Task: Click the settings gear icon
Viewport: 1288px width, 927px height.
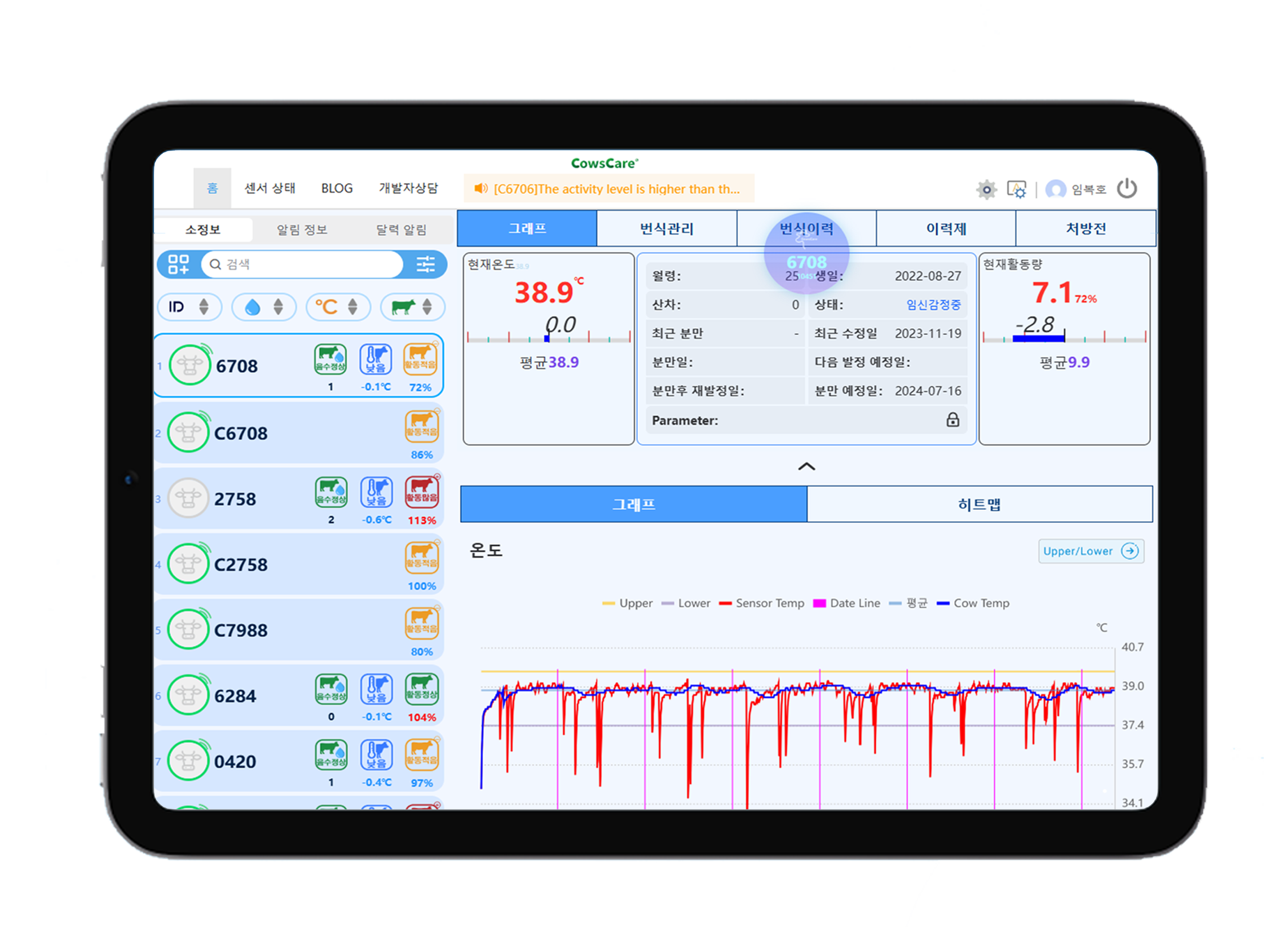Action: [986, 189]
